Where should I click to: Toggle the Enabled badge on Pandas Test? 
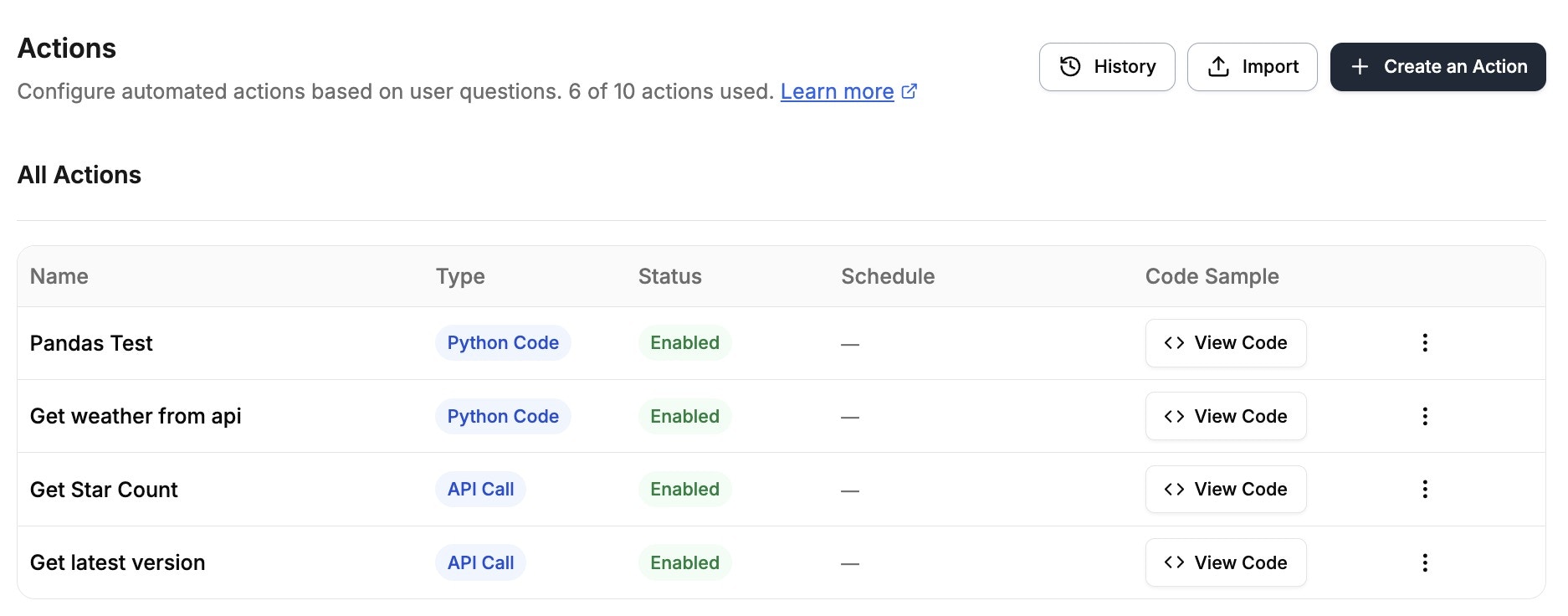tap(684, 342)
